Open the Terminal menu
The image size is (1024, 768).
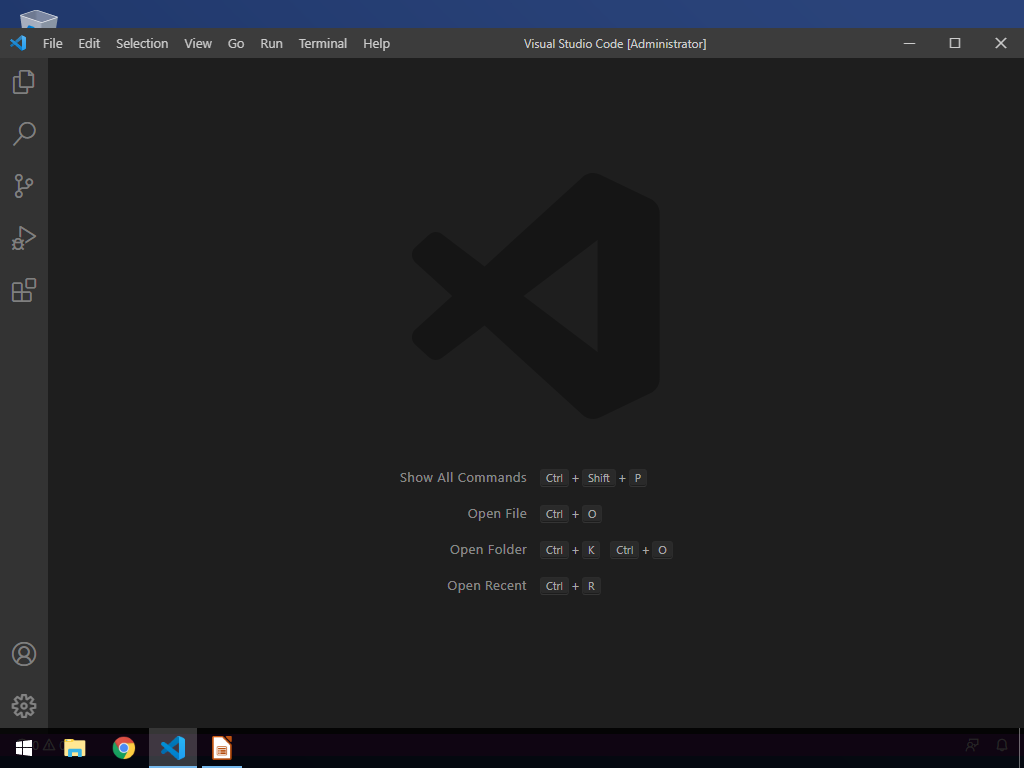click(322, 43)
